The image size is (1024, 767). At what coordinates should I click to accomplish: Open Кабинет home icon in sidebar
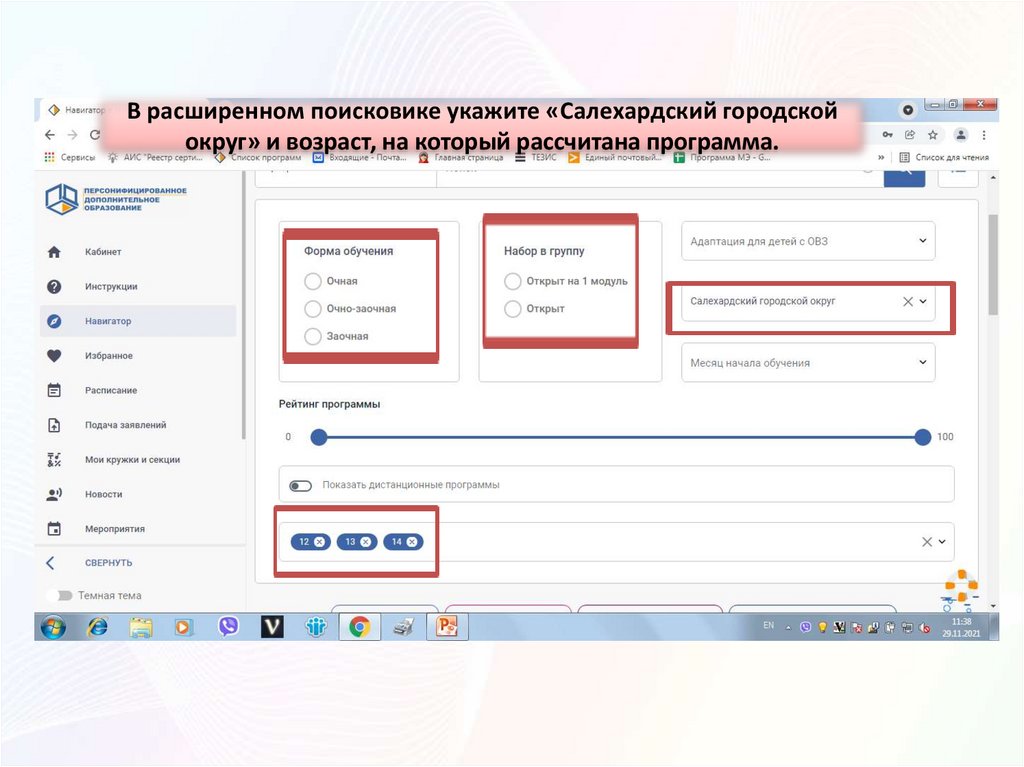pos(54,252)
